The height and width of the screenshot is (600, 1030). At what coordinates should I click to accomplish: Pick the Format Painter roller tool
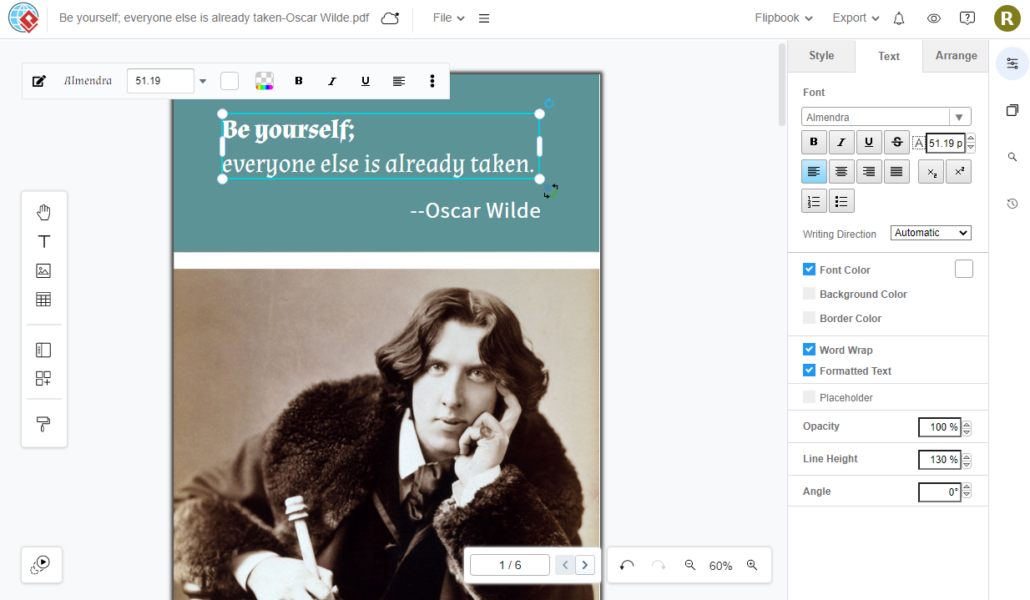43,423
